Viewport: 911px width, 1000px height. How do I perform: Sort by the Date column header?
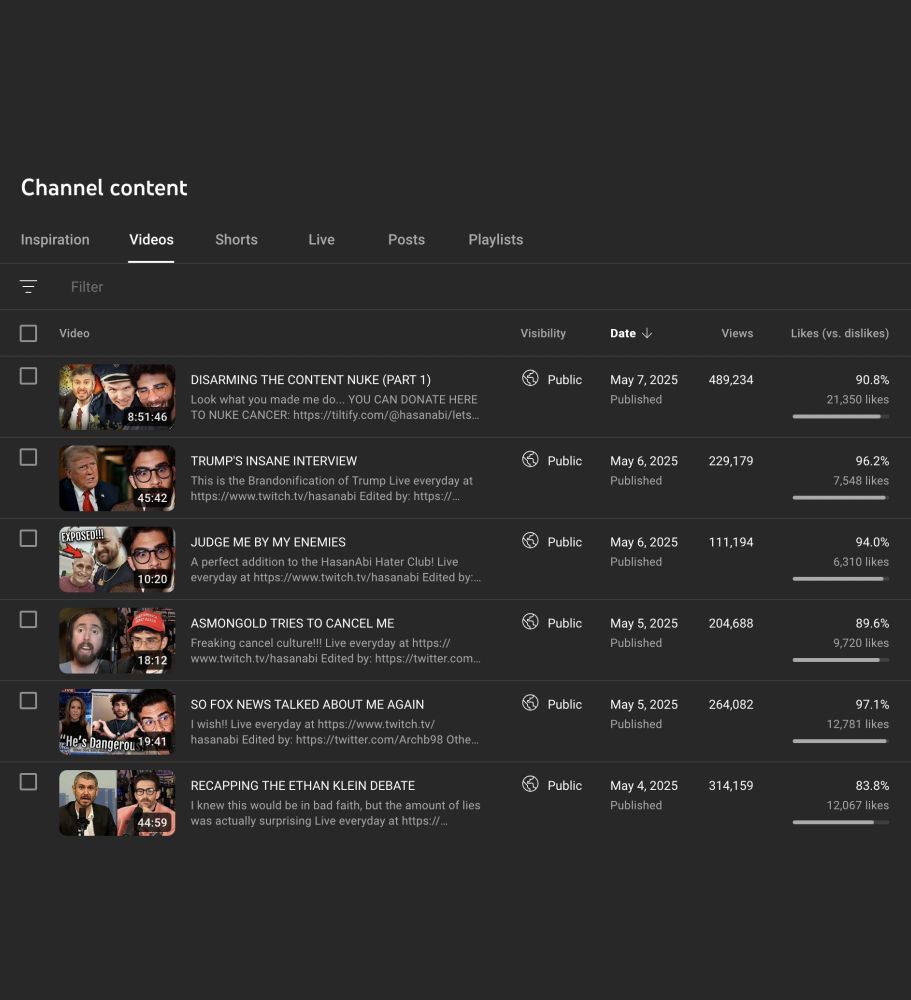click(623, 333)
